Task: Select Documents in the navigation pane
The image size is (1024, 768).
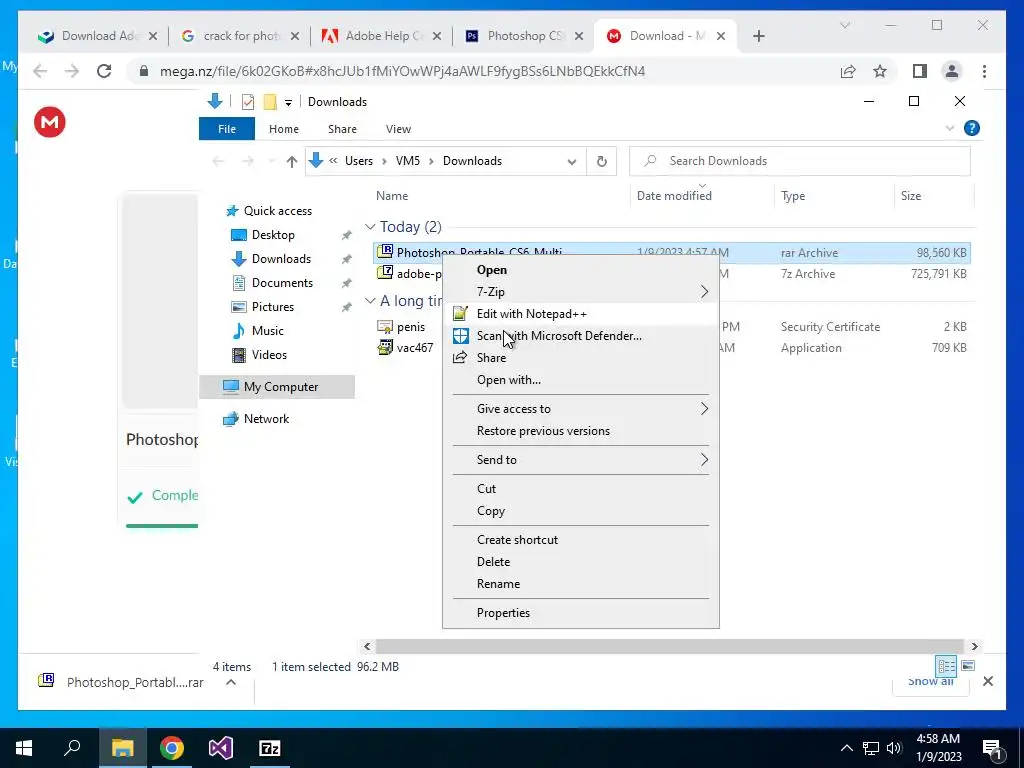Action: 282,283
